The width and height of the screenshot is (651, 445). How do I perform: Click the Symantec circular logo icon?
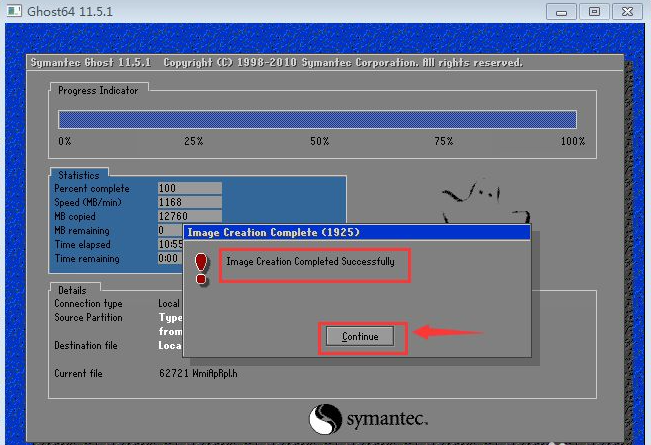326,418
